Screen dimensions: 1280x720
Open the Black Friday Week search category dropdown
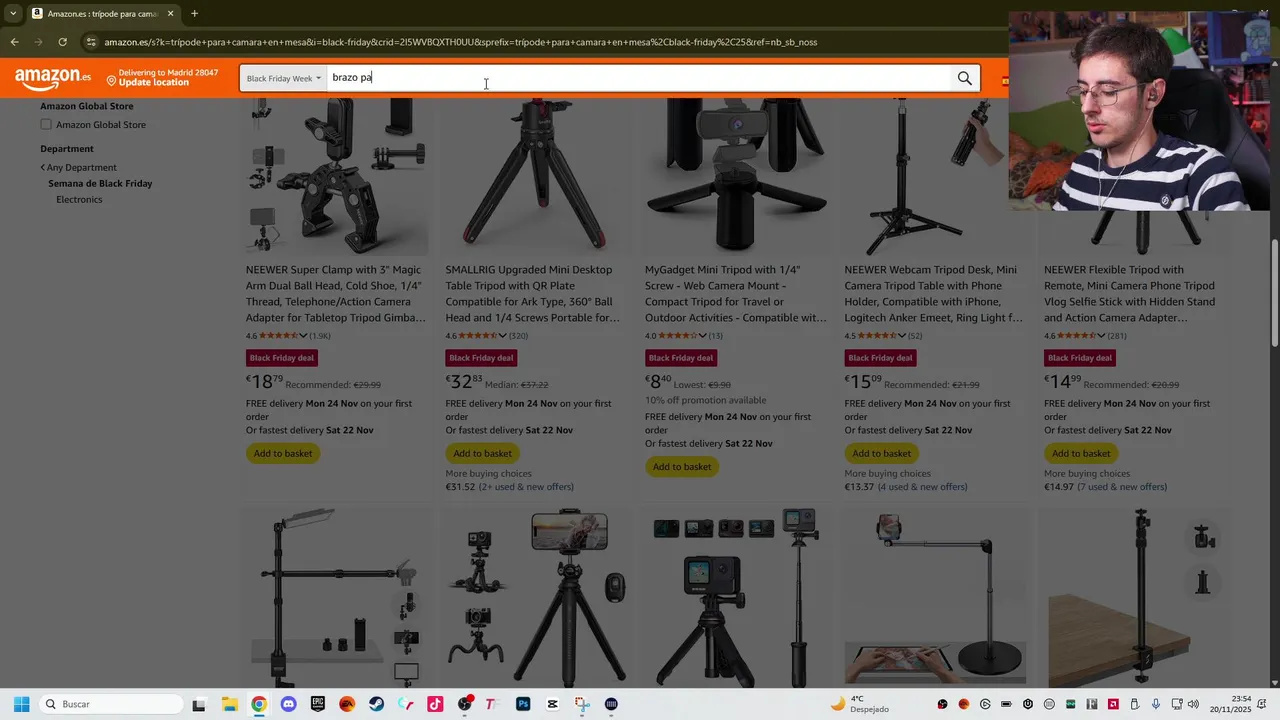coord(284,78)
